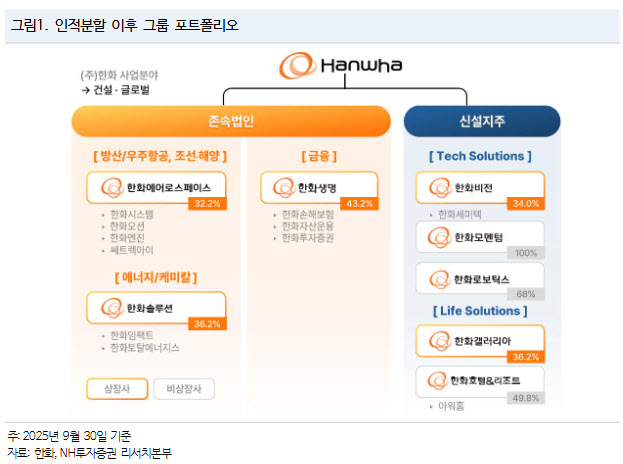Screen dimensions: 623x464
Task: Select the 비상장사 legend button
Action: (183, 387)
